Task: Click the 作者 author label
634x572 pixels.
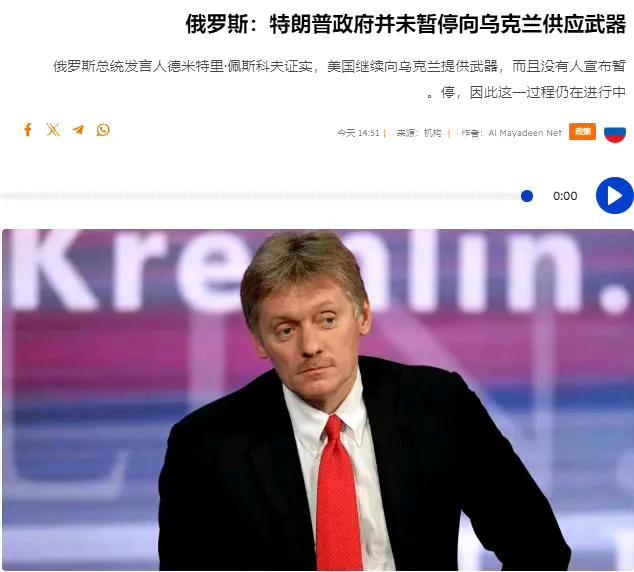Action: [470, 133]
